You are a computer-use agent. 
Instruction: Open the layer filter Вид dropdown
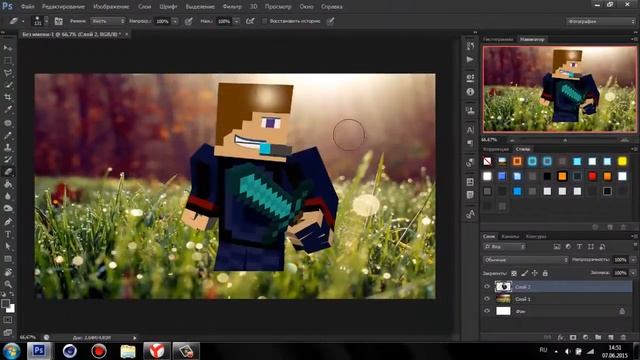(x=504, y=247)
